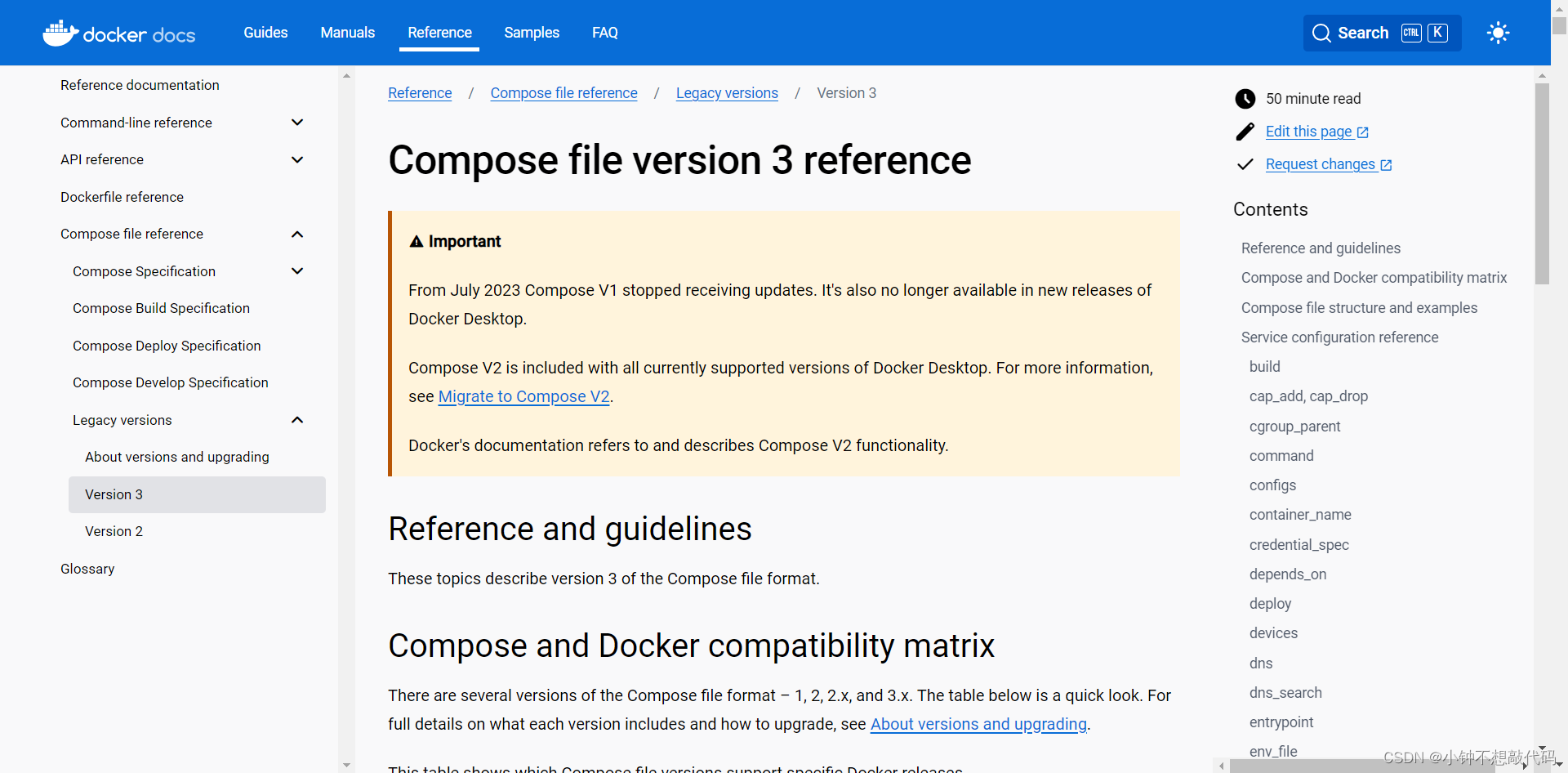Jump to Service configuration reference in Contents
This screenshot has width=1568, height=773.
(x=1339, y=337)
